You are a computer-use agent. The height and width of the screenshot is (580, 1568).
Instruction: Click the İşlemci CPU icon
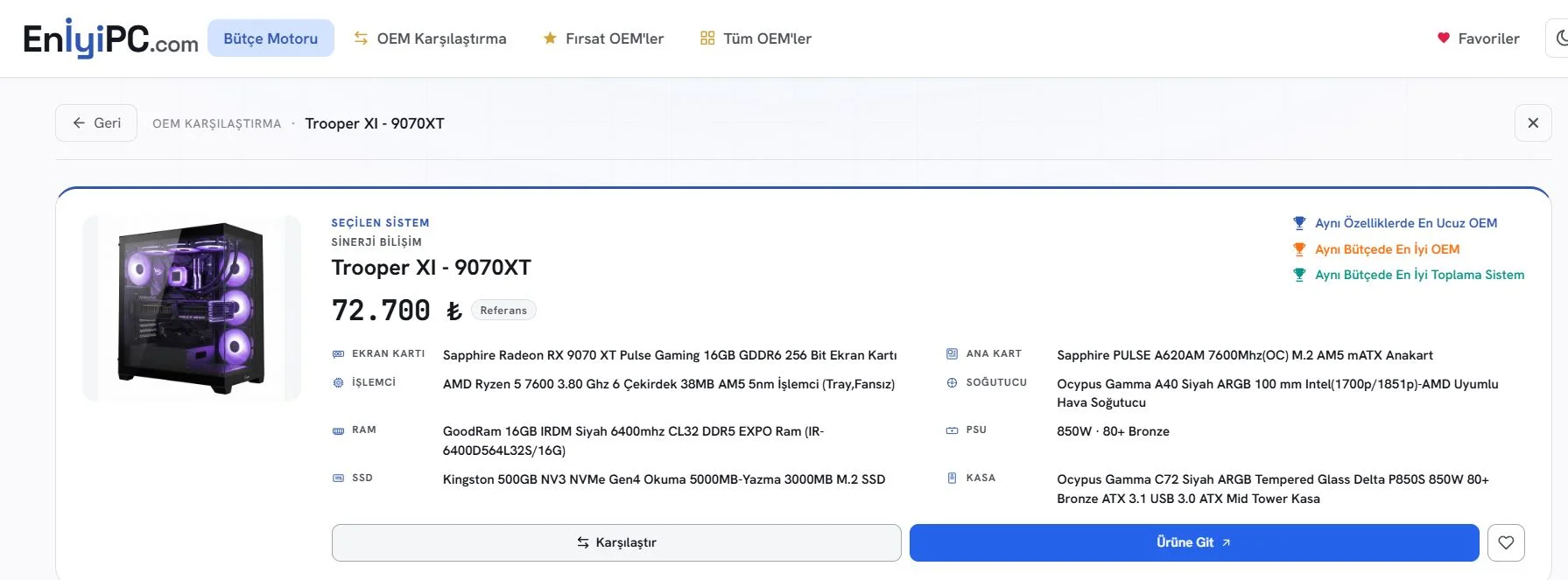pyautogui.click(x=339, y=382)
